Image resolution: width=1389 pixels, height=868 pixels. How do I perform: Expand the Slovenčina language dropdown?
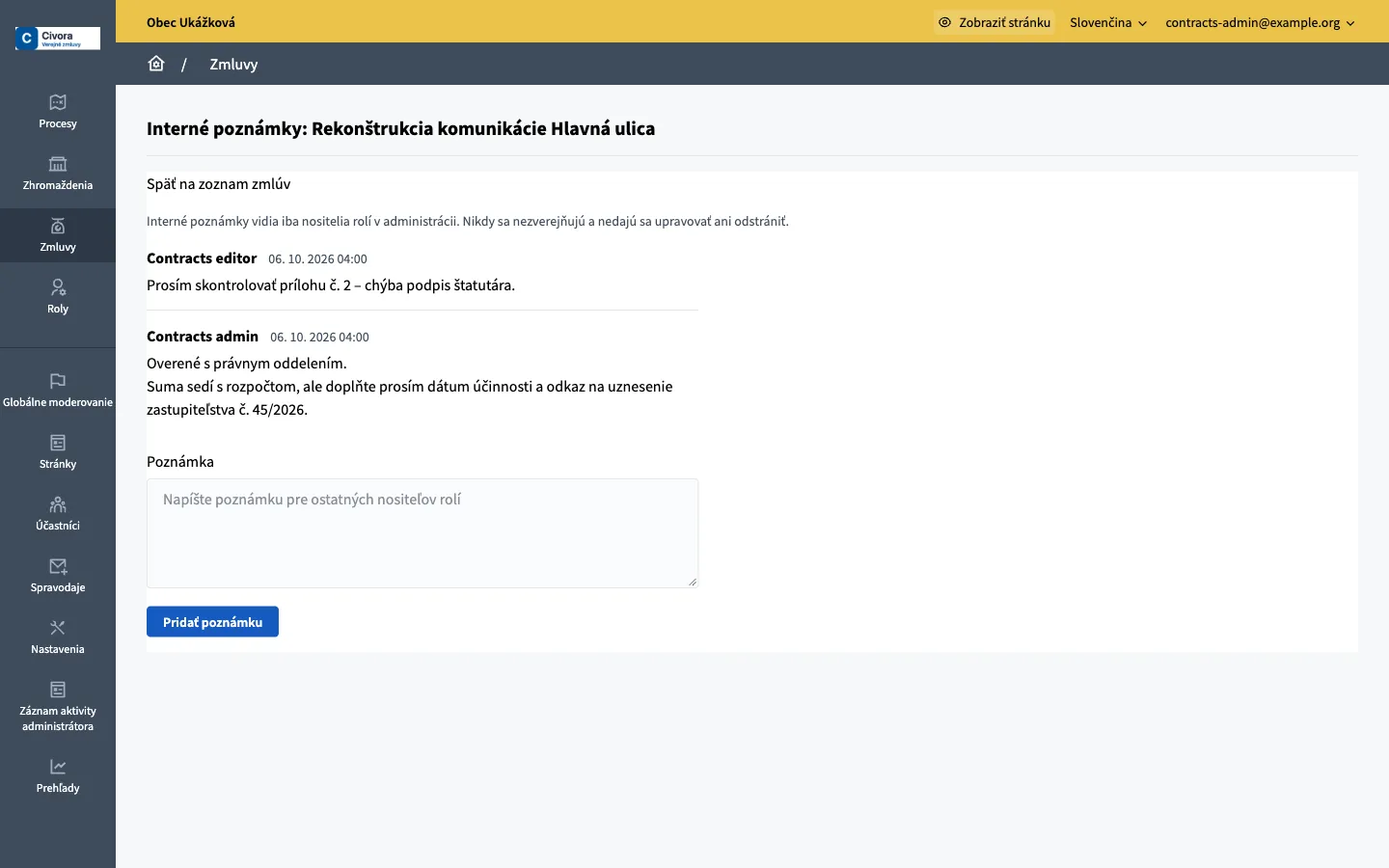1108,22
